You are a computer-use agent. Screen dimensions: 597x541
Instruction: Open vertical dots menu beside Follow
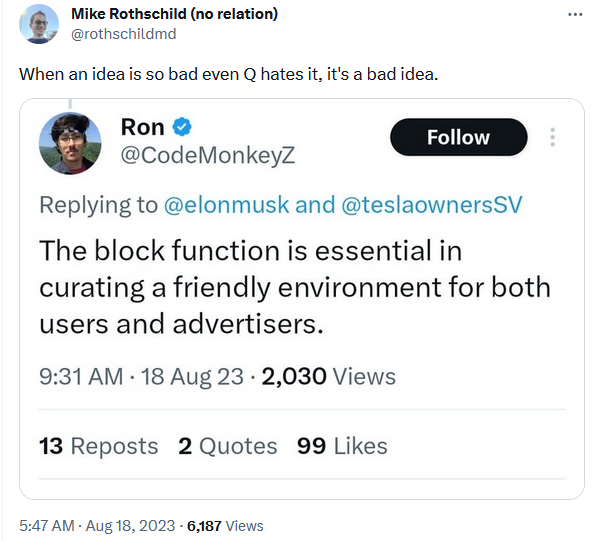[x=552, y=137]
